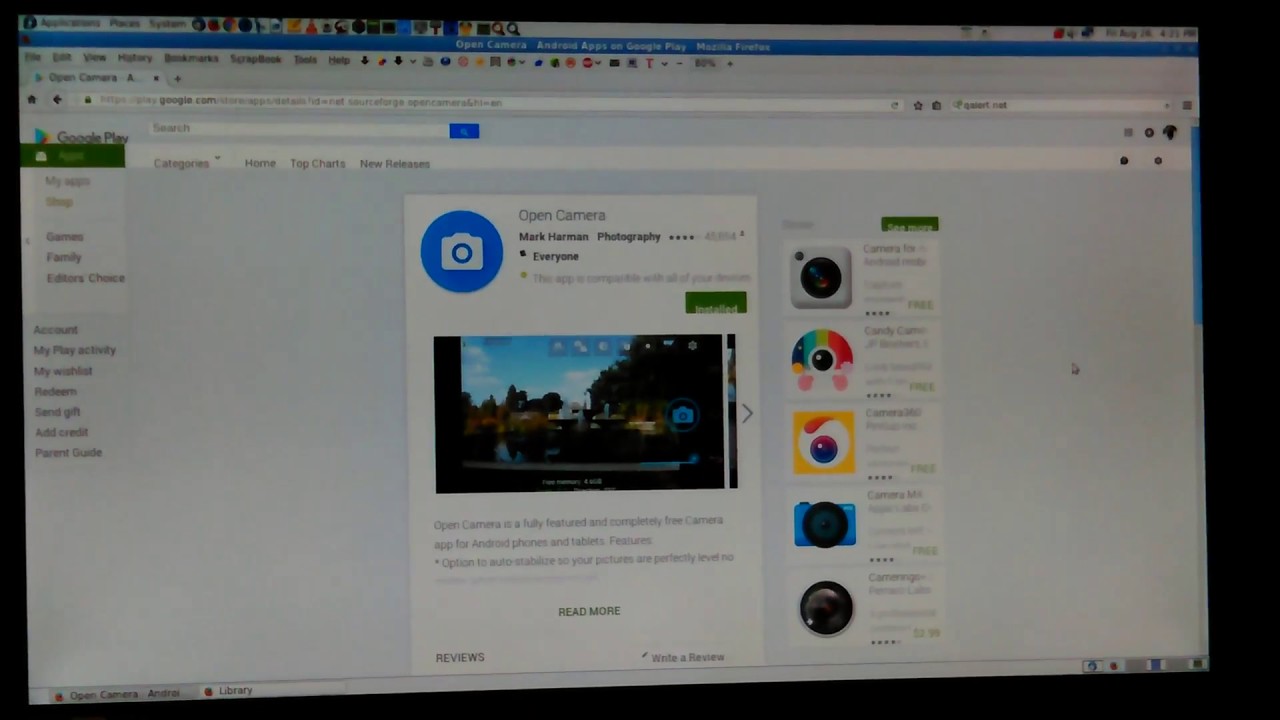Open the Open Camera screenshot thumbnail
Image resolution: width=1280 pixels, height=720 pixels.
[579, 413]
